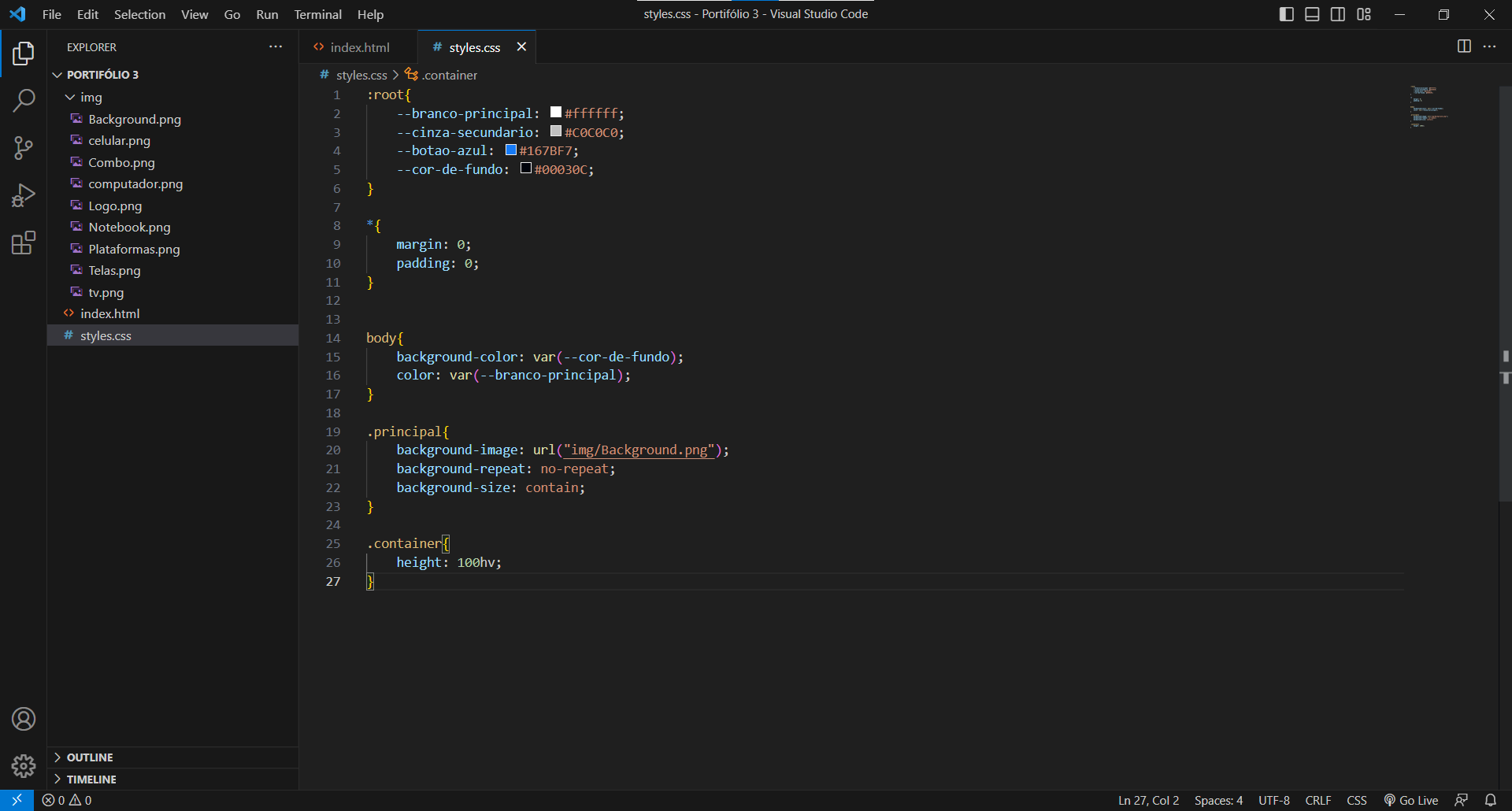Click the feedback icon in status bar
The image size is (1512, 811).
point(1462,800)
